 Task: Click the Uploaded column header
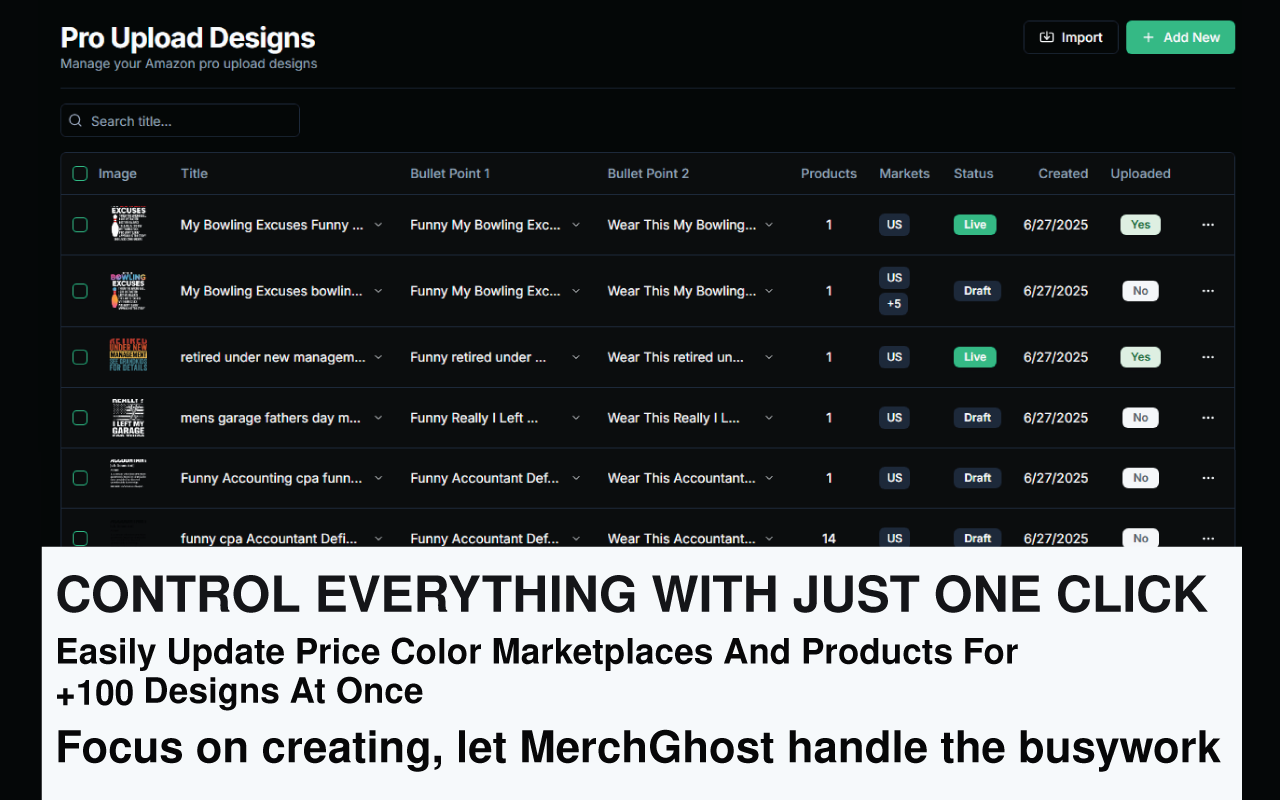pyautogui.click(x=1140, y=173)
